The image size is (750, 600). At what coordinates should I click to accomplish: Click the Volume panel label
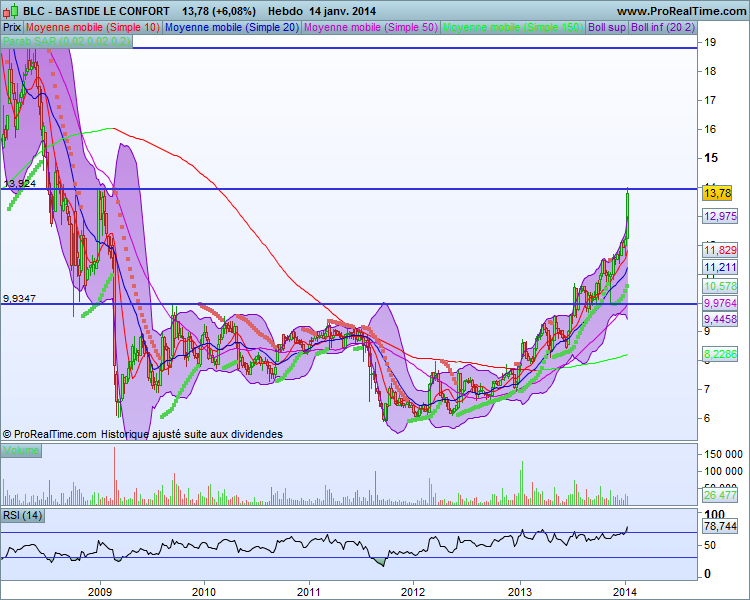click(21, 450)
